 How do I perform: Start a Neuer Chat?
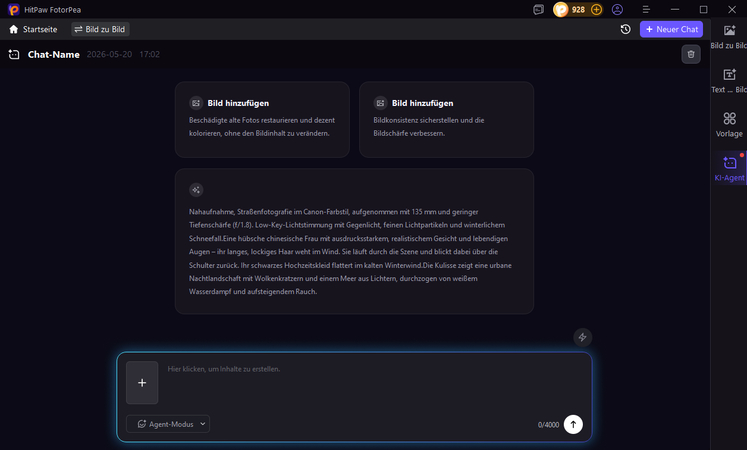tap(671, 30)
